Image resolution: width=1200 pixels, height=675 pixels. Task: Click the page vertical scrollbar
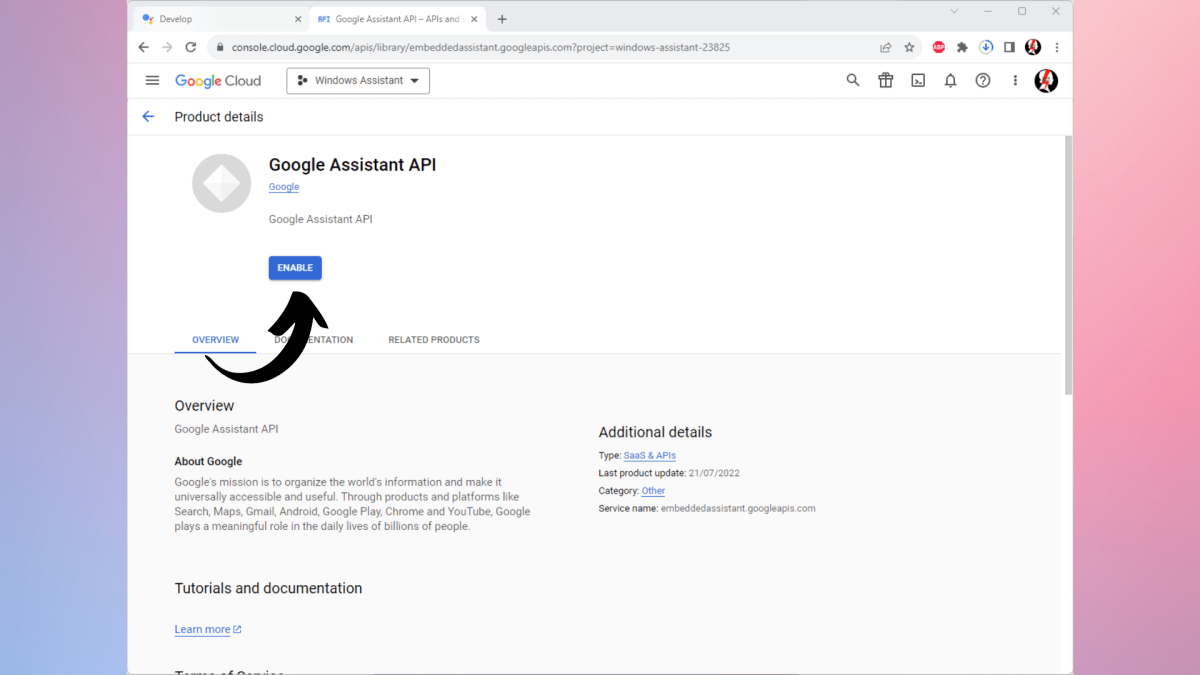point(1068,265)
